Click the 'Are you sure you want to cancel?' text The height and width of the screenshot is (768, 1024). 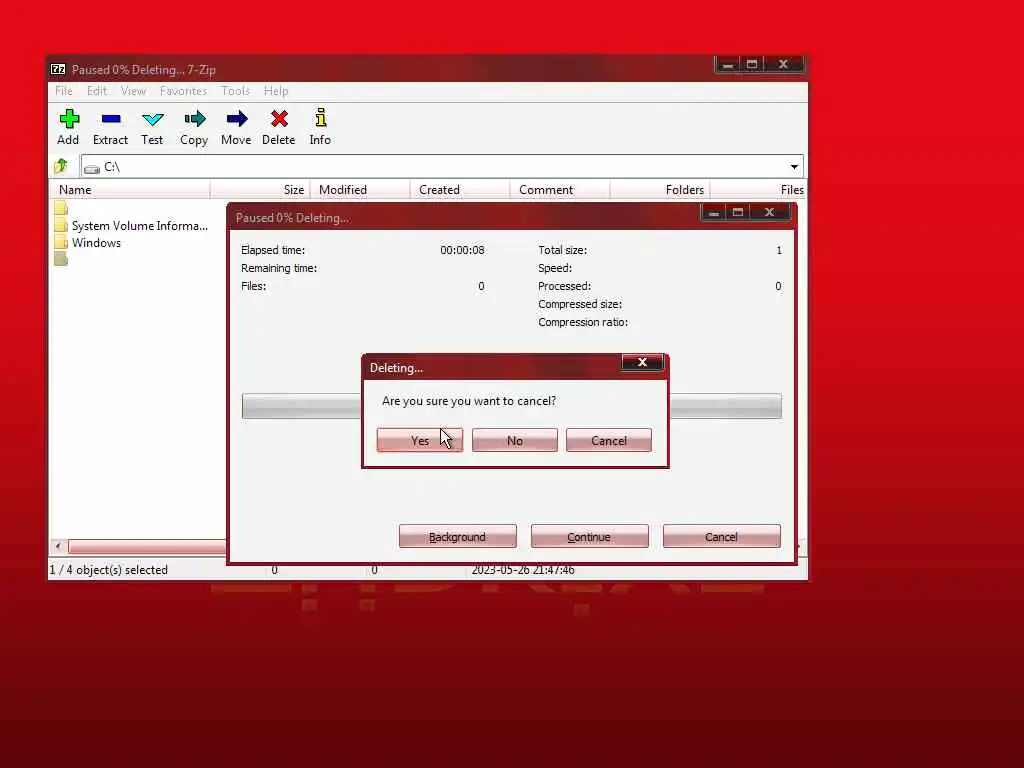pos(469,400)
